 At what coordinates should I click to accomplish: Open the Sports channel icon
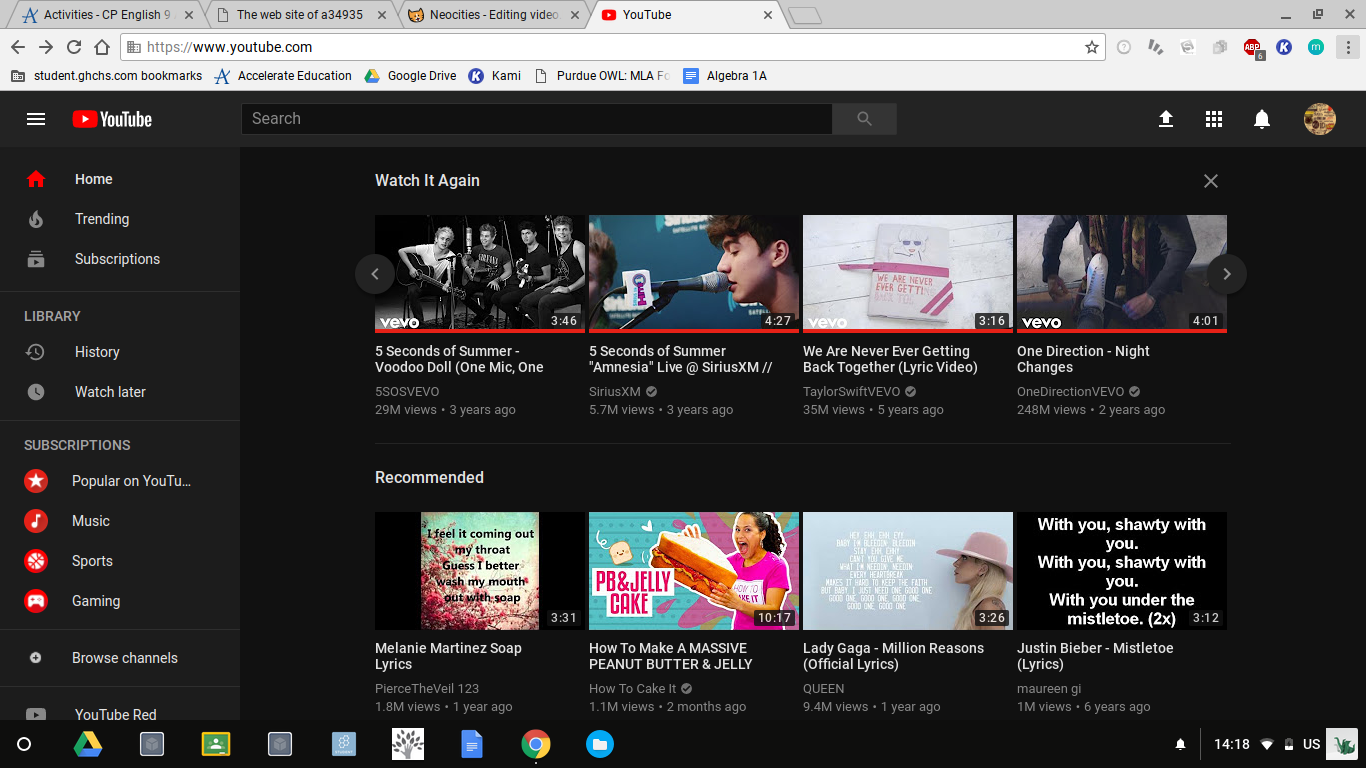(x=36, y=561)
